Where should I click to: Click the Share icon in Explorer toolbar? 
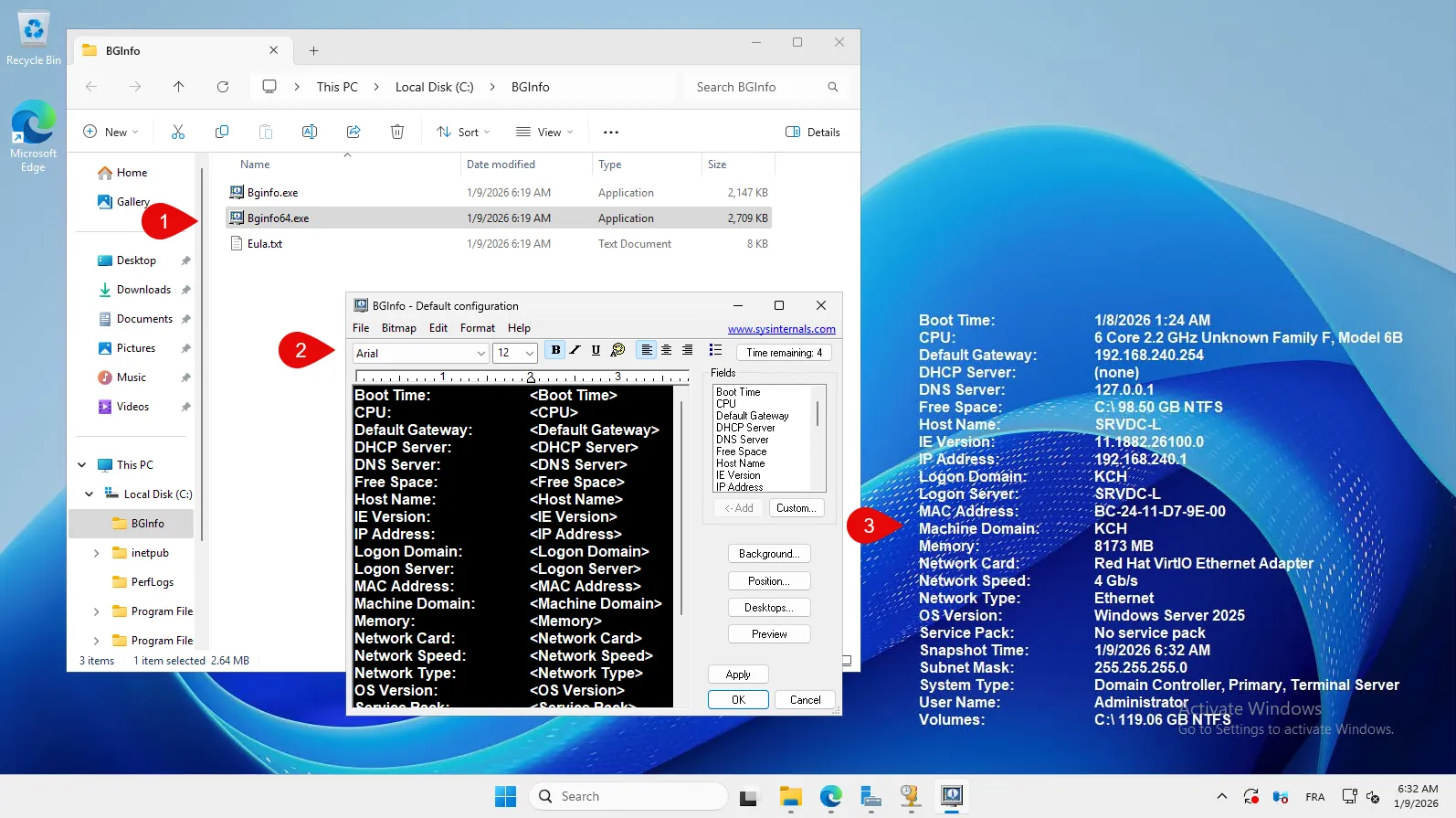pyautogui.click(x=353, y=133)
